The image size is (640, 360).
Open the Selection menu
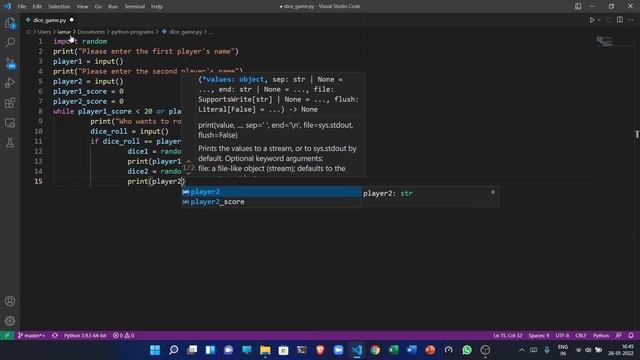[59, 7]
